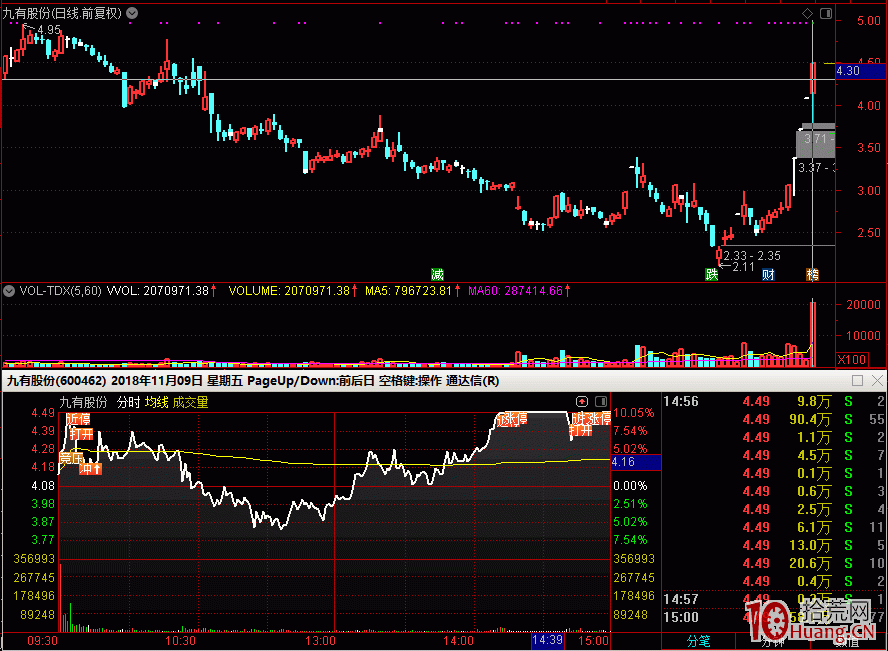Select the 分时 label in intraday header
Viewport: 888px width, 651px height.
[x=128, y=402]
